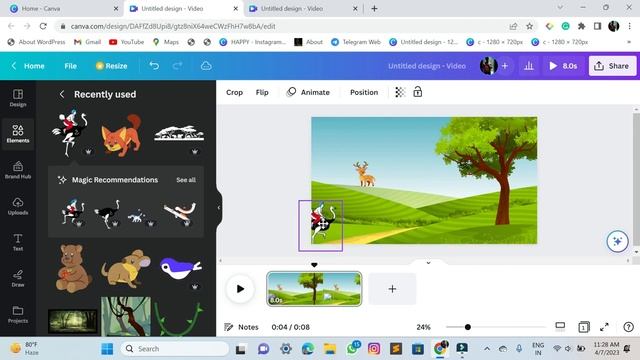Open the Animate option
Image resolution: width=640 pixels, height=360 pixels.
308,92
